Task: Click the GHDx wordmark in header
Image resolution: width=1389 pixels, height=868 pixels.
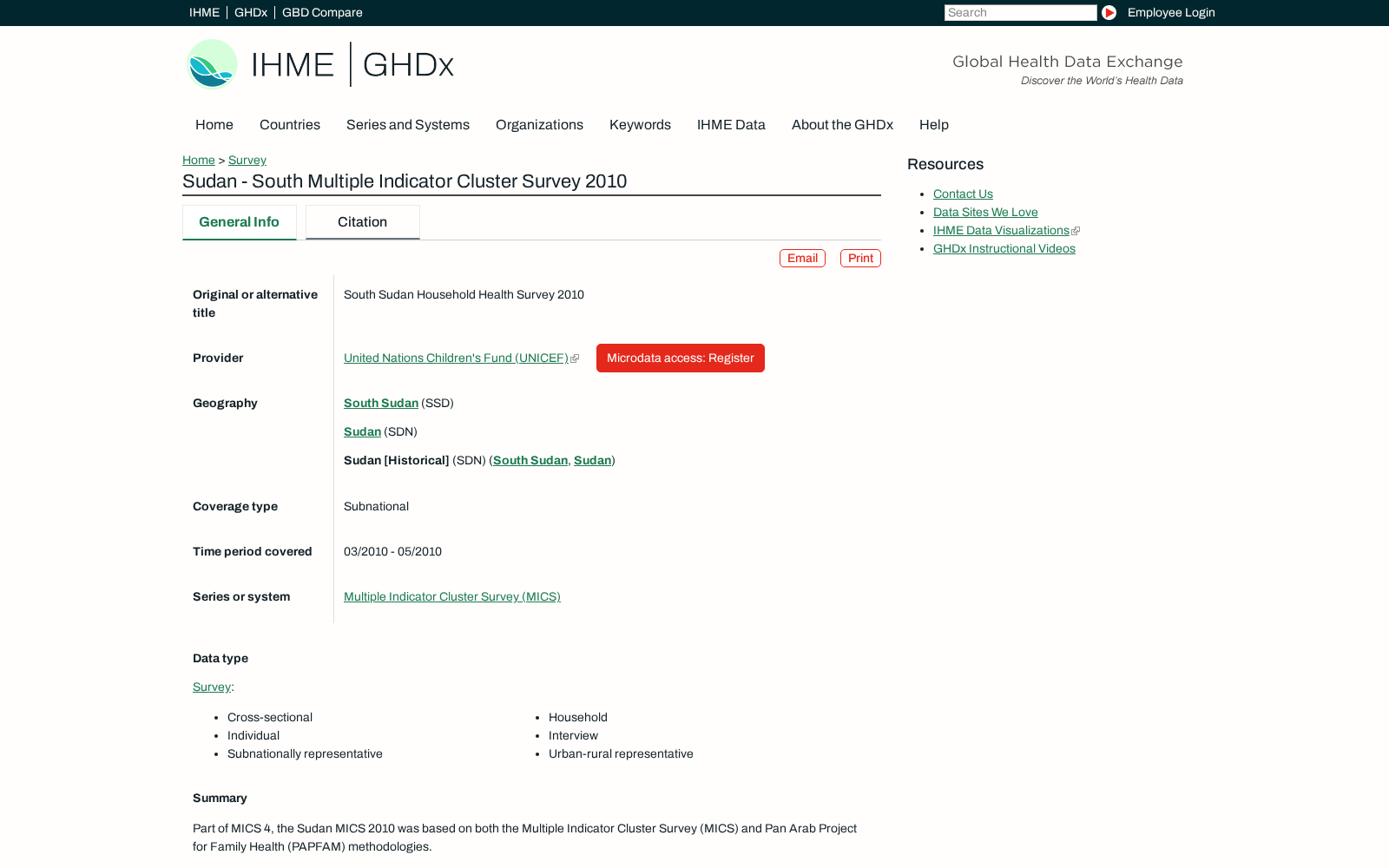Action: click(408, 65)
